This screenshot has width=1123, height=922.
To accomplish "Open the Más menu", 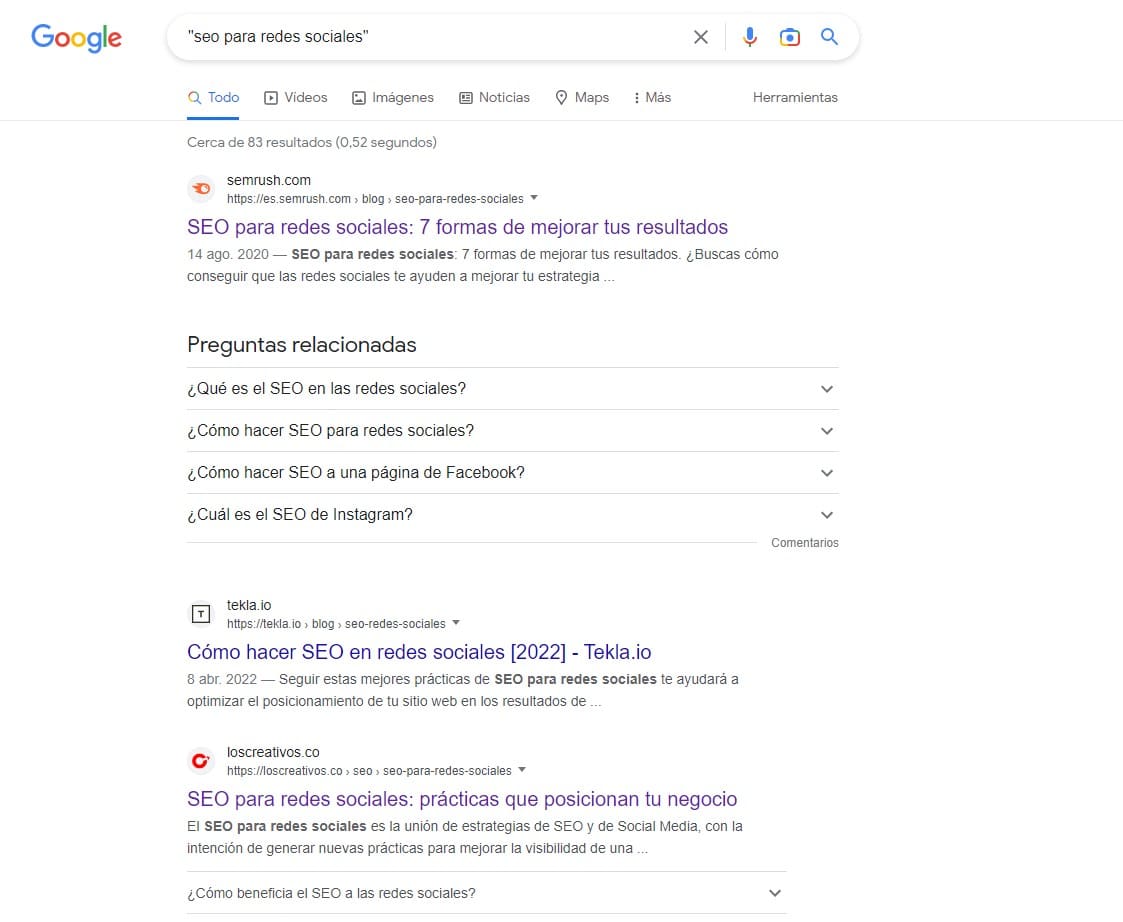I will tap(651, 97).
